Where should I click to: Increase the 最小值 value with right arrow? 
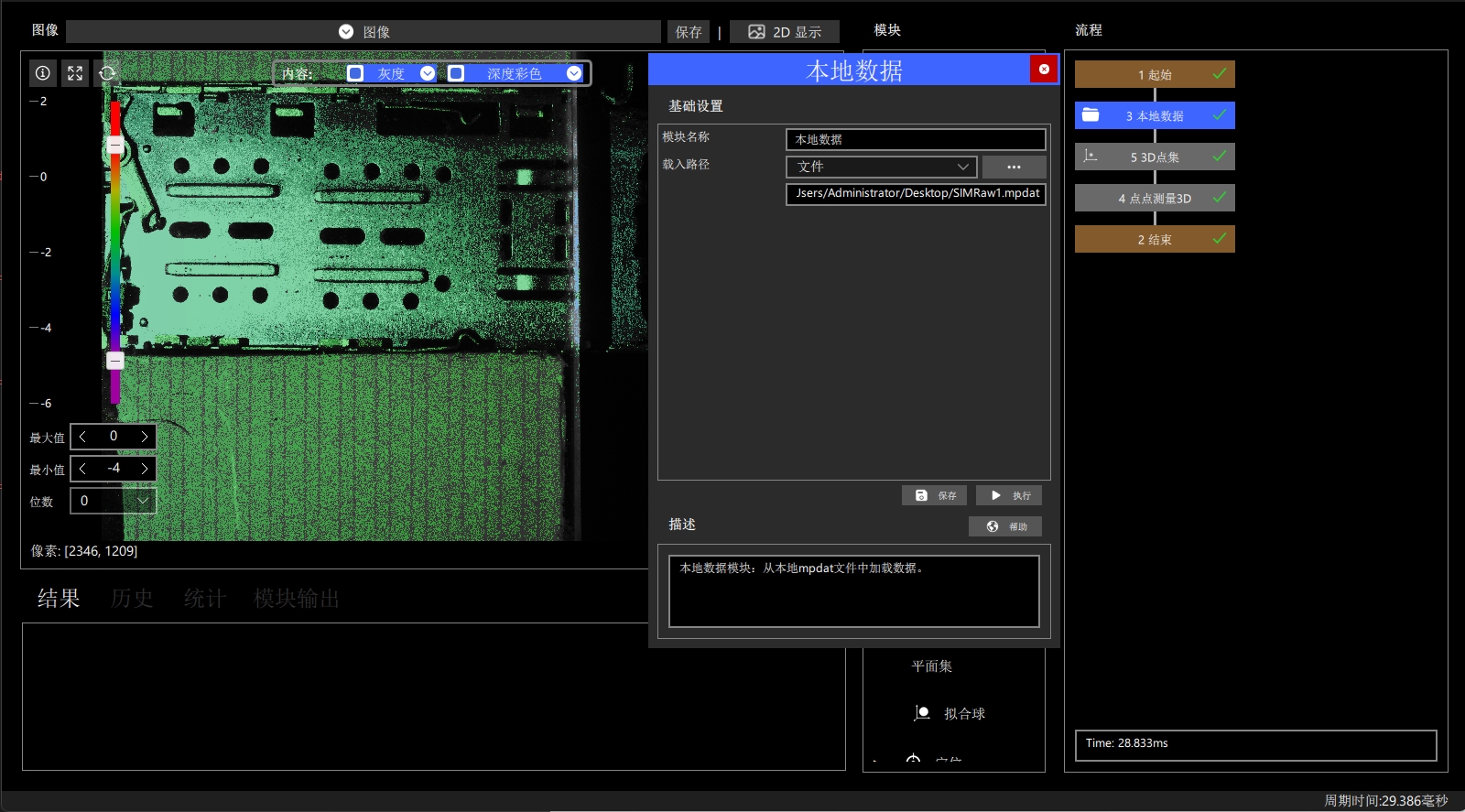pos(145,469)
